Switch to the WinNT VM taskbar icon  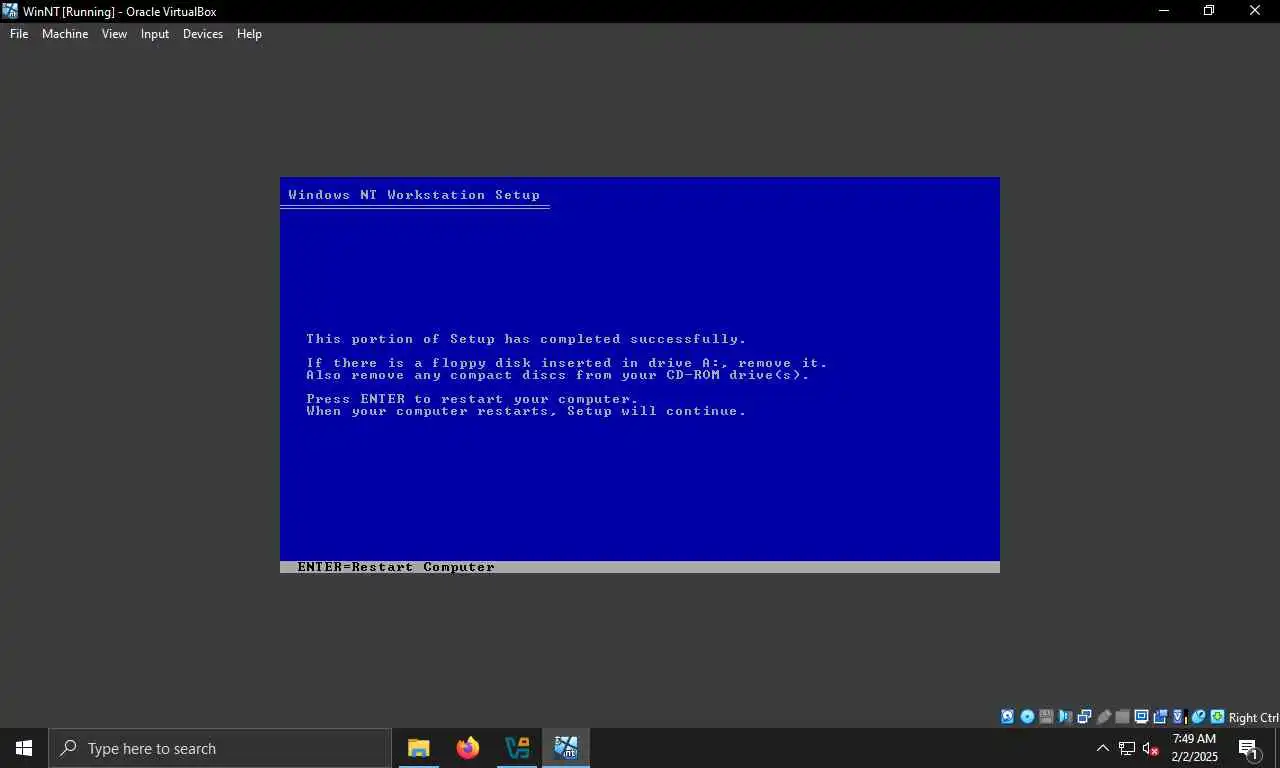click(x=566, y=748)
